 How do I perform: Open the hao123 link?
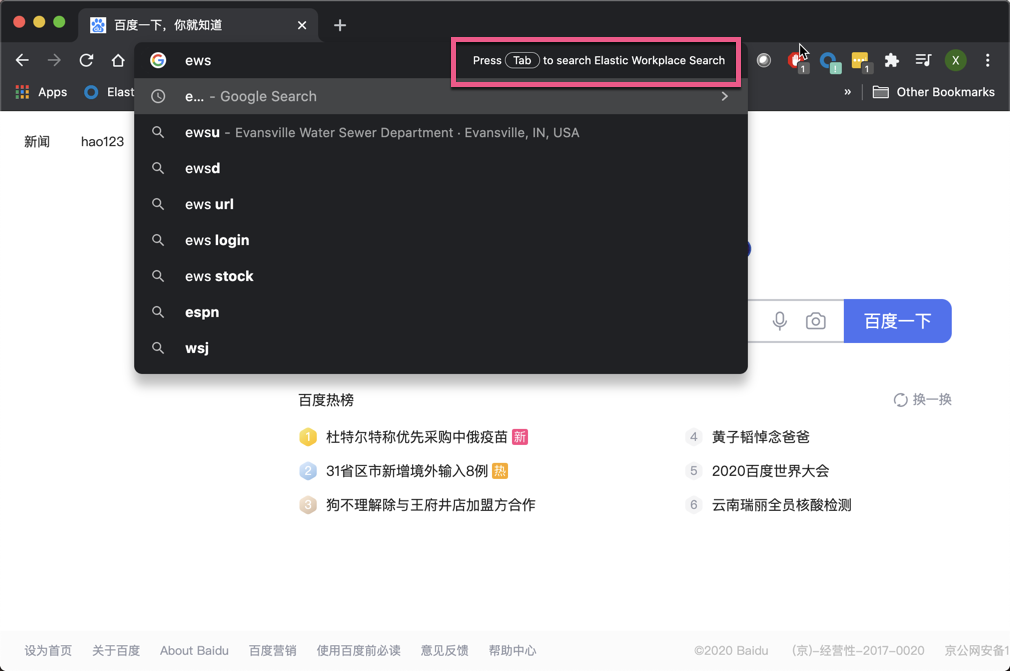(102, 142)
